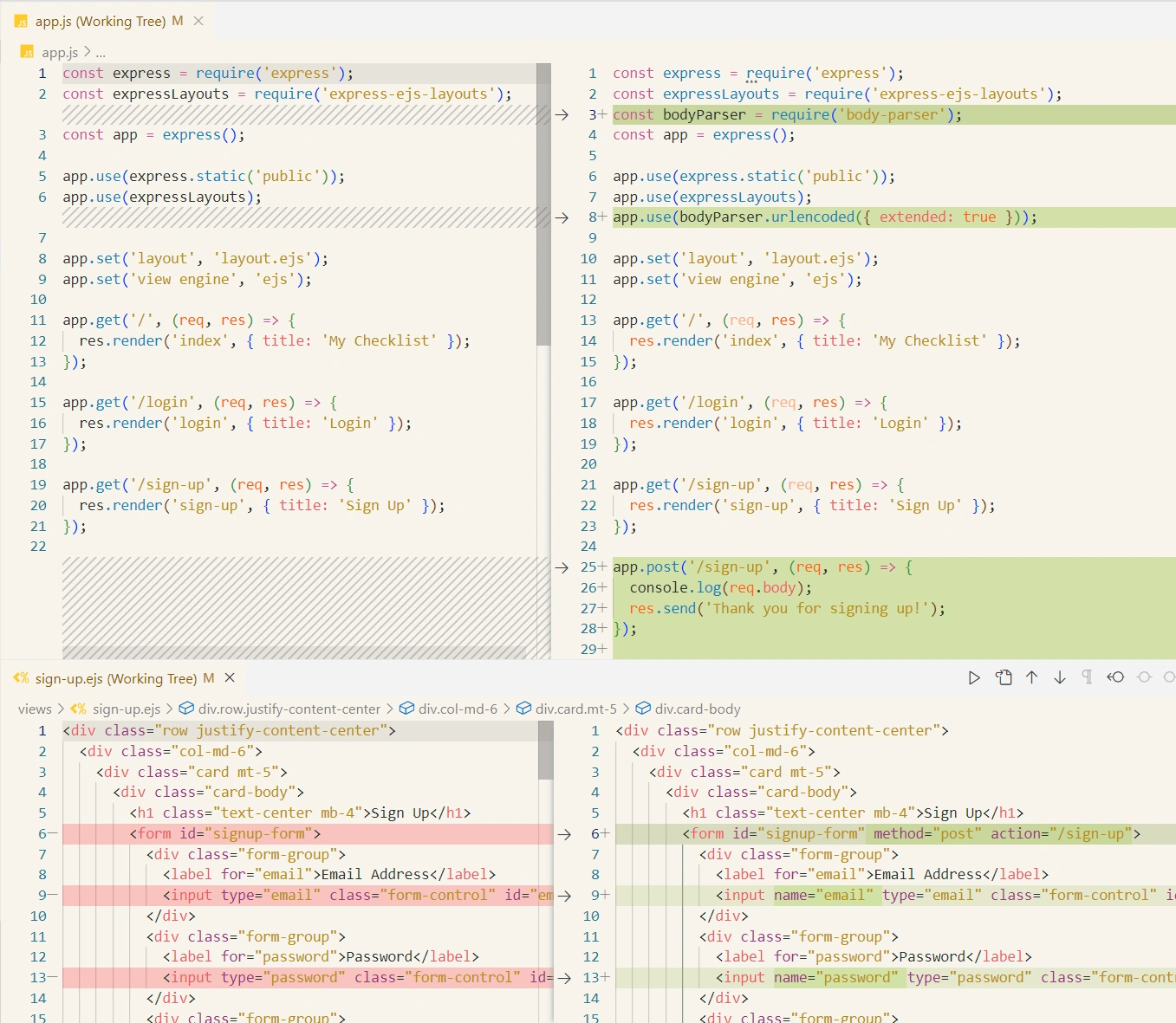Expand the ellipsis breadcrumb after app.js
This screenshot has height=1023, width=1176.
[x=101, y=52]
